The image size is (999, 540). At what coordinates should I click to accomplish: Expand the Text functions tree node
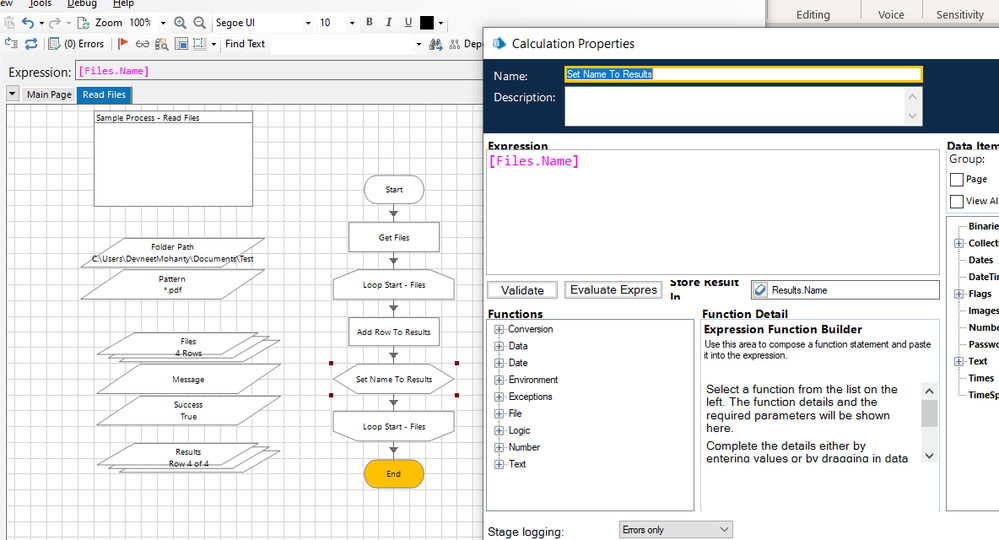(499, 465)
